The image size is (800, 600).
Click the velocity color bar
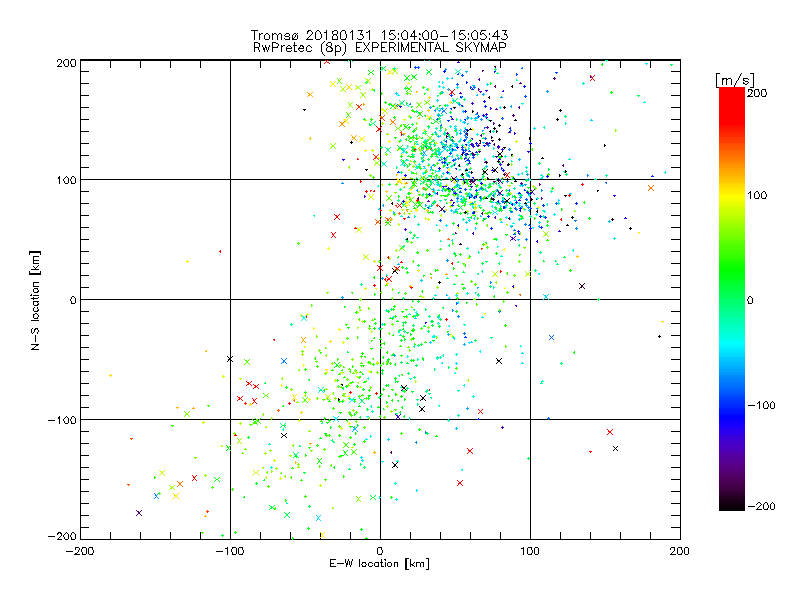pos(732,298)
